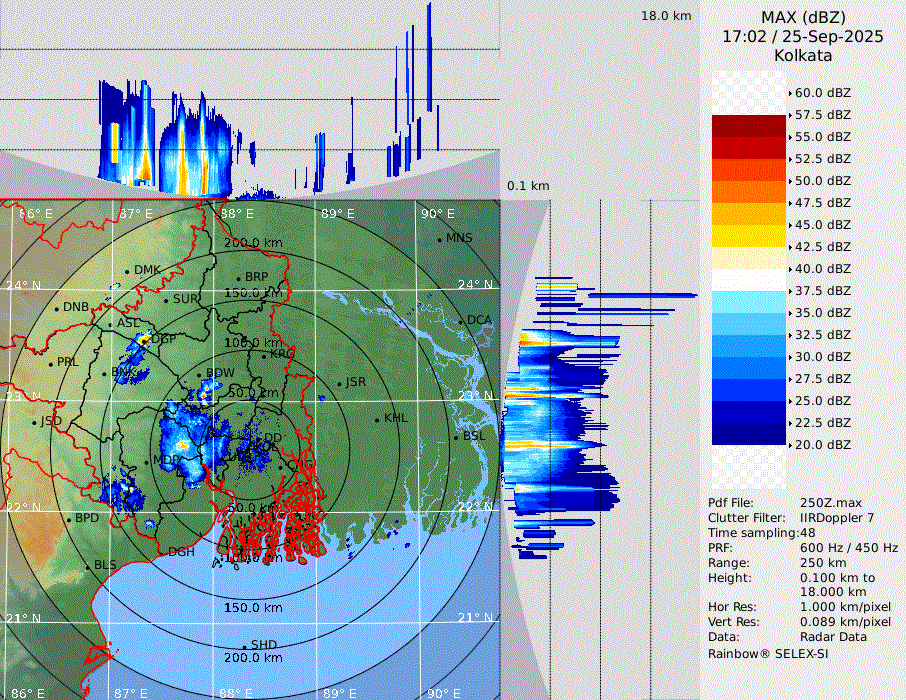
Task: Click the arrow marker beside 20.0 dBZ
Action: pos(790,444)
